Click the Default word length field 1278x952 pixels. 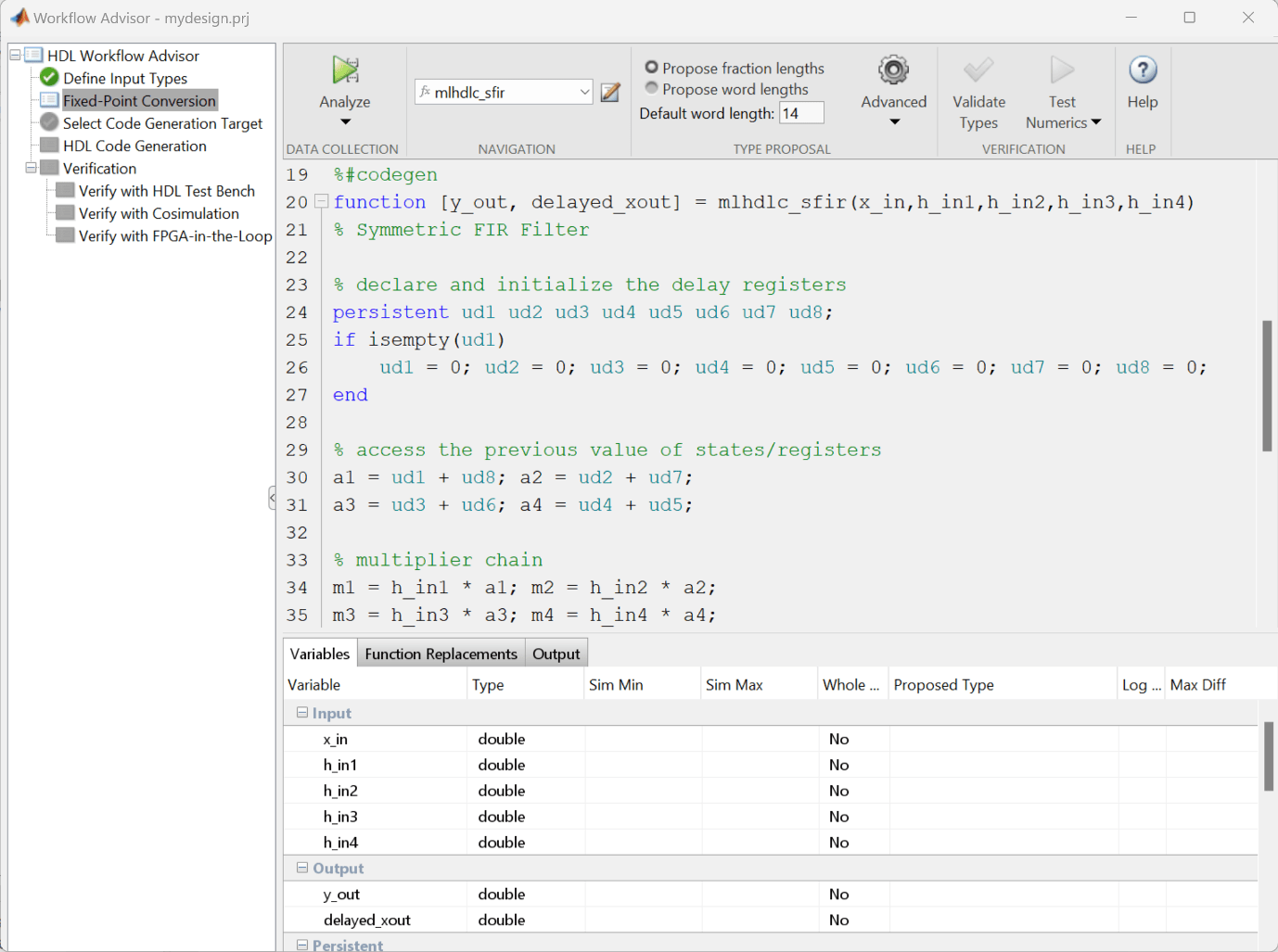[800, 113]
